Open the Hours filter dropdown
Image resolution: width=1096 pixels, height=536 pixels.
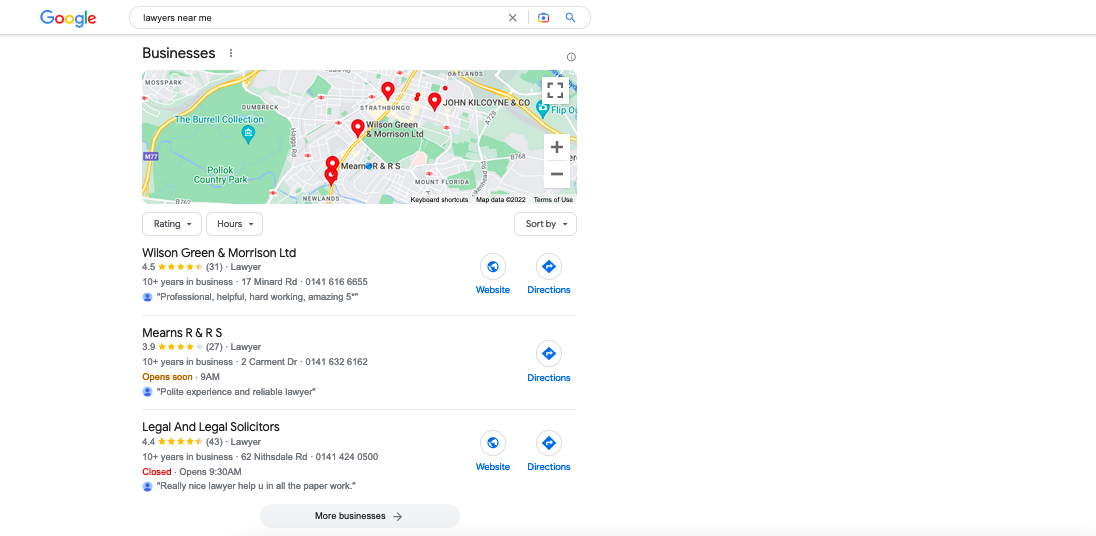(x=235, y=224)
